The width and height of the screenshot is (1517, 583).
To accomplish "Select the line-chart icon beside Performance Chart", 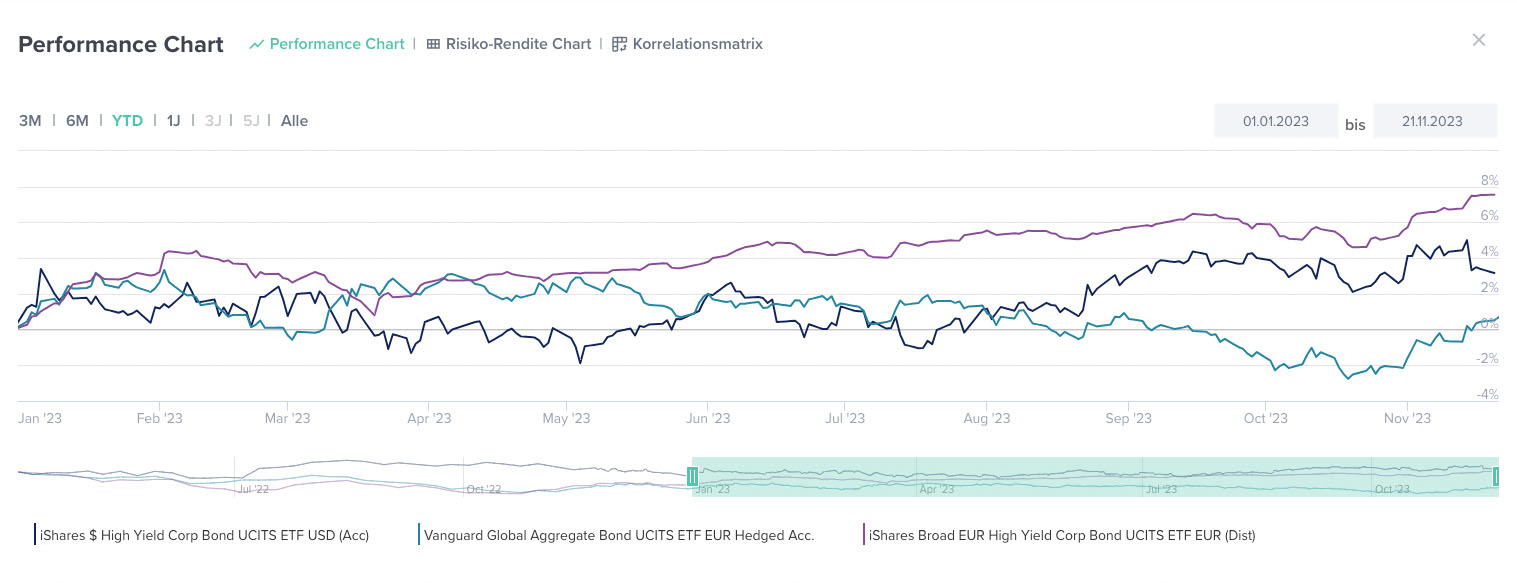I will pos(256,44).
